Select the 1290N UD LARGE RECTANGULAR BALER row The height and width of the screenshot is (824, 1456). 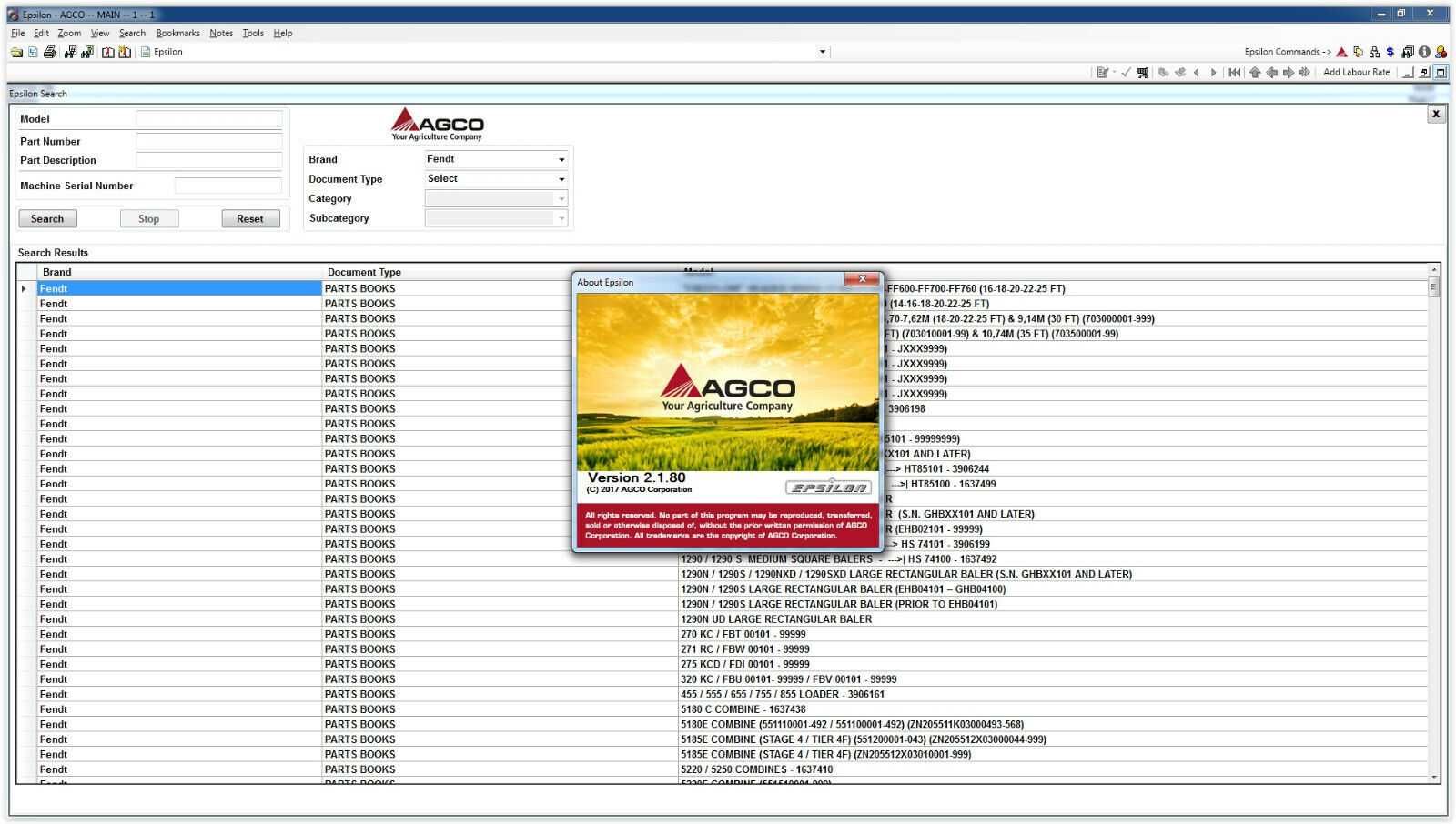pyautogui.click(x=733, y=619)
